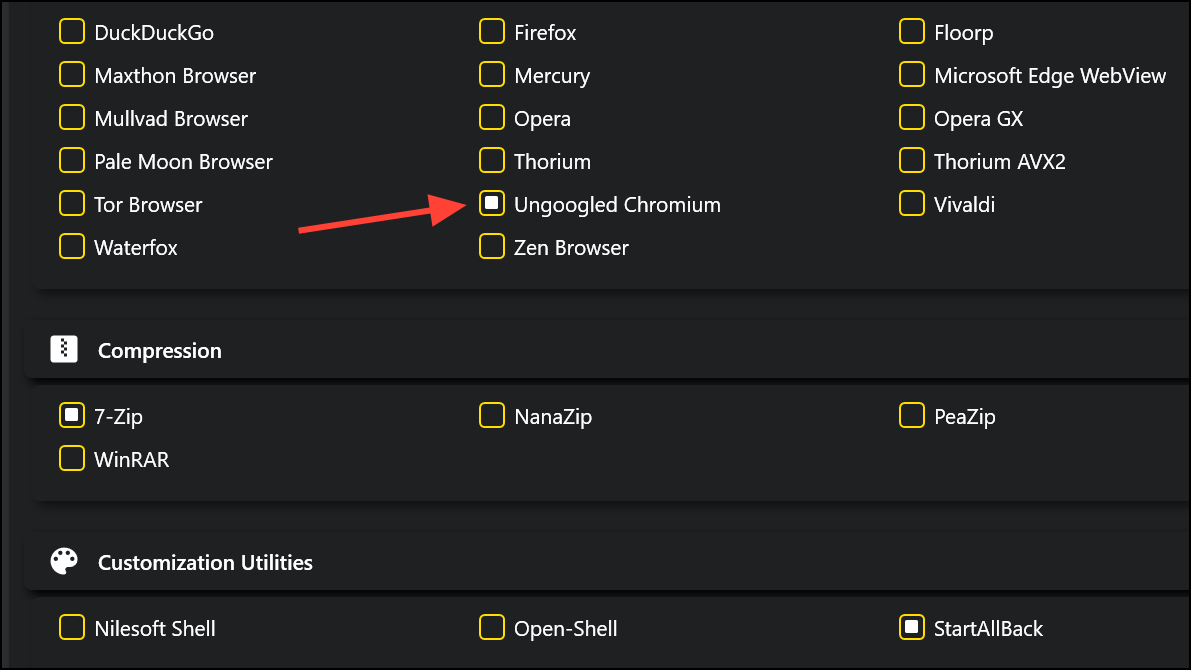
Task: Tick the Opera GX checkbox
Action: coord(911,118)
